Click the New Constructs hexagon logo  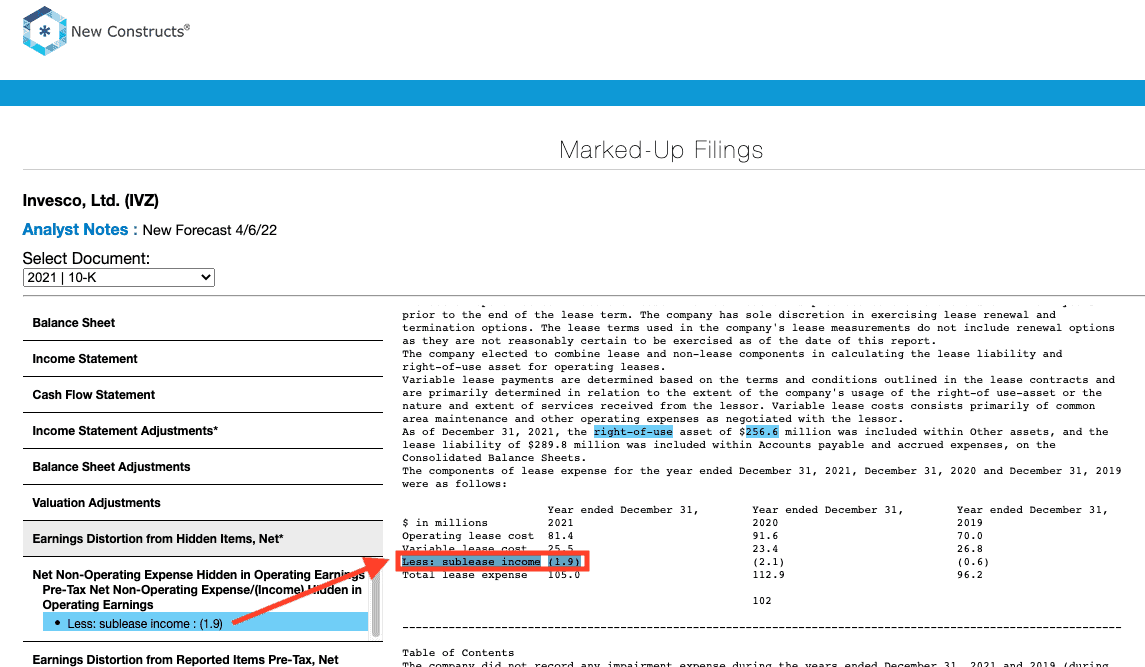(45, 31)
